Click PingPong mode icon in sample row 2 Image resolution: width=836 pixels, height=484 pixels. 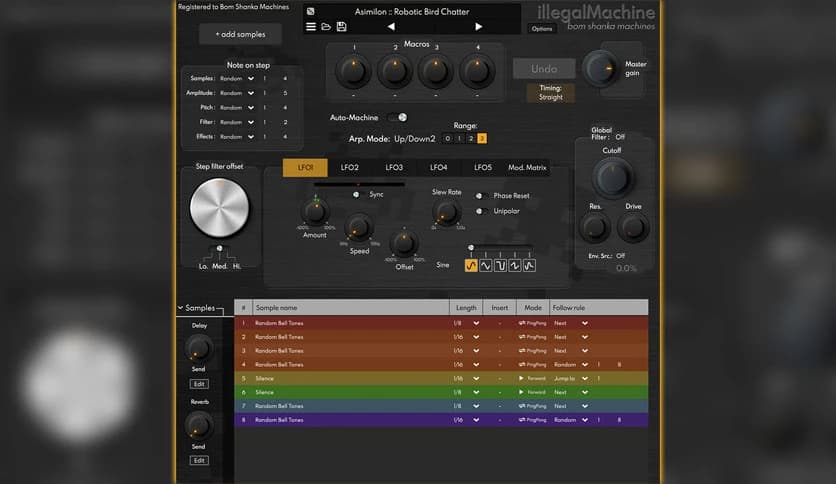pyautogui.click(x=522, y=337)
